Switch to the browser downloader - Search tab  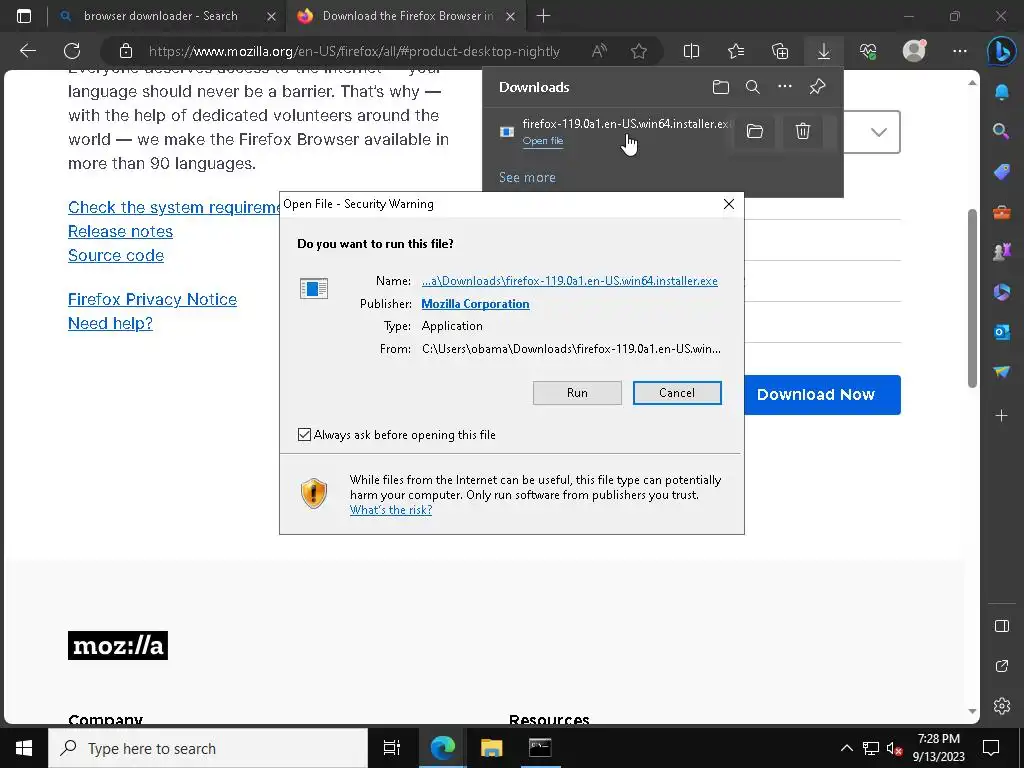(161, 16)
